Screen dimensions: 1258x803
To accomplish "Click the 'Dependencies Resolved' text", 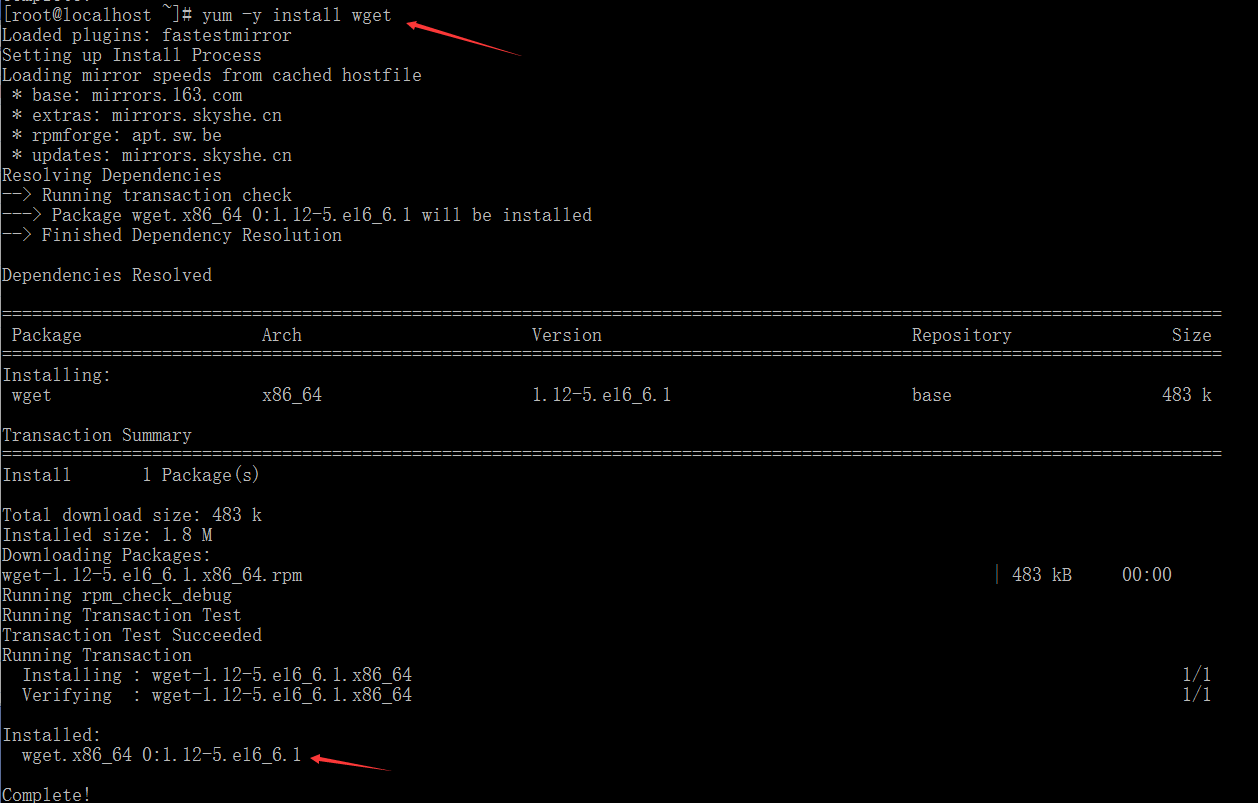I will click(107, 275).
